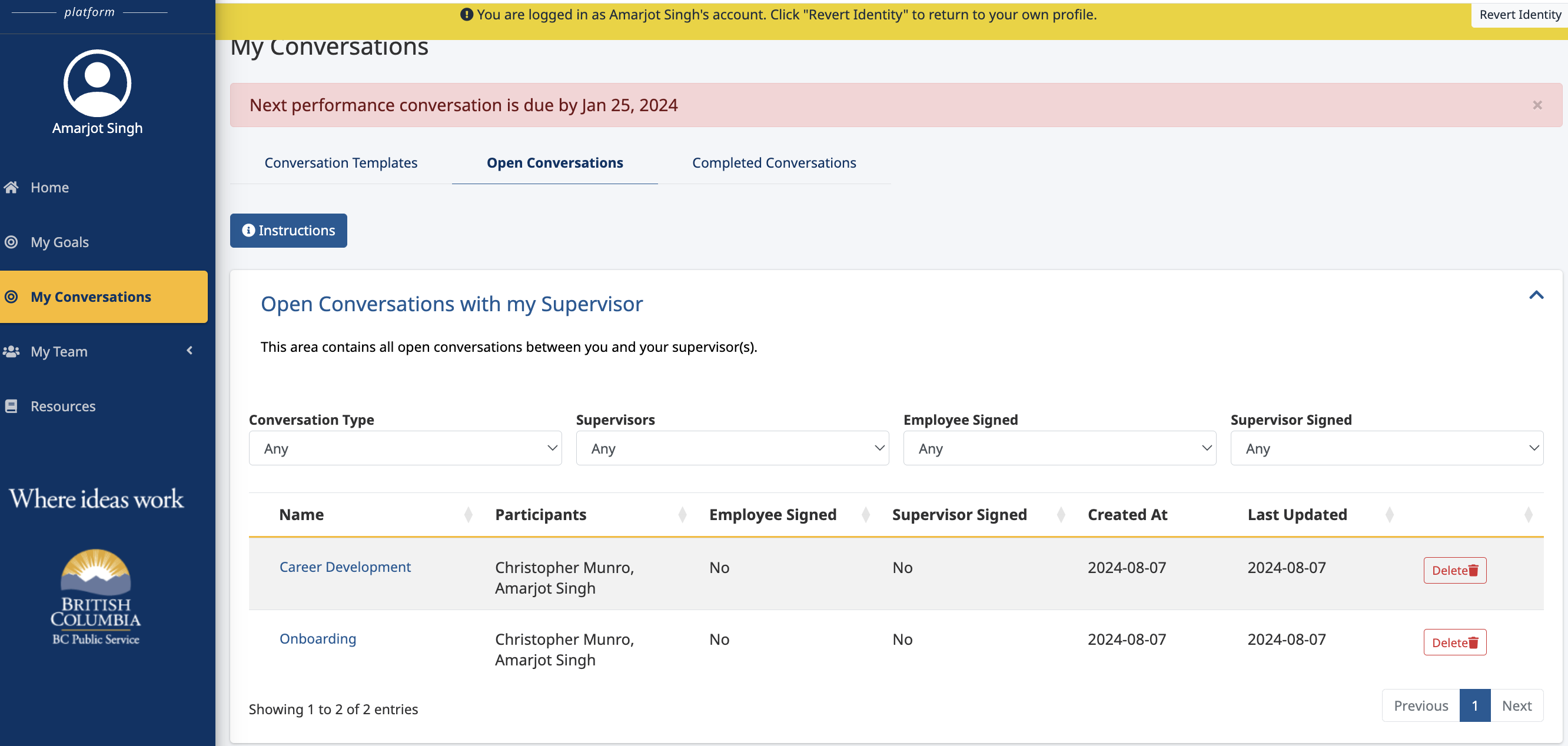Click the My Goals target icon
The width and height of the screenshot is (1568, 746).
(x=11, y=242)
